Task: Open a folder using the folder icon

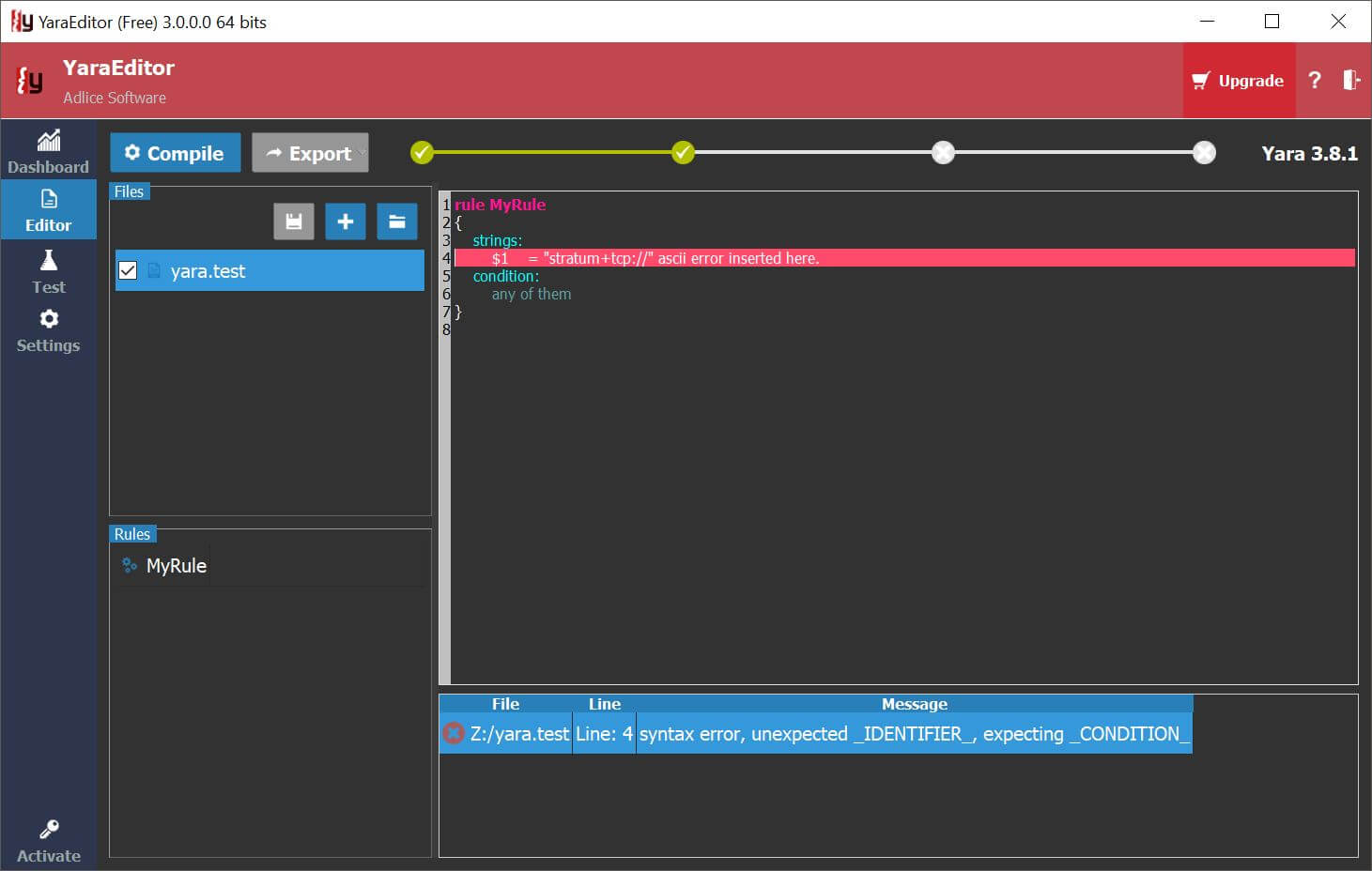Action: tap(397, 222)
